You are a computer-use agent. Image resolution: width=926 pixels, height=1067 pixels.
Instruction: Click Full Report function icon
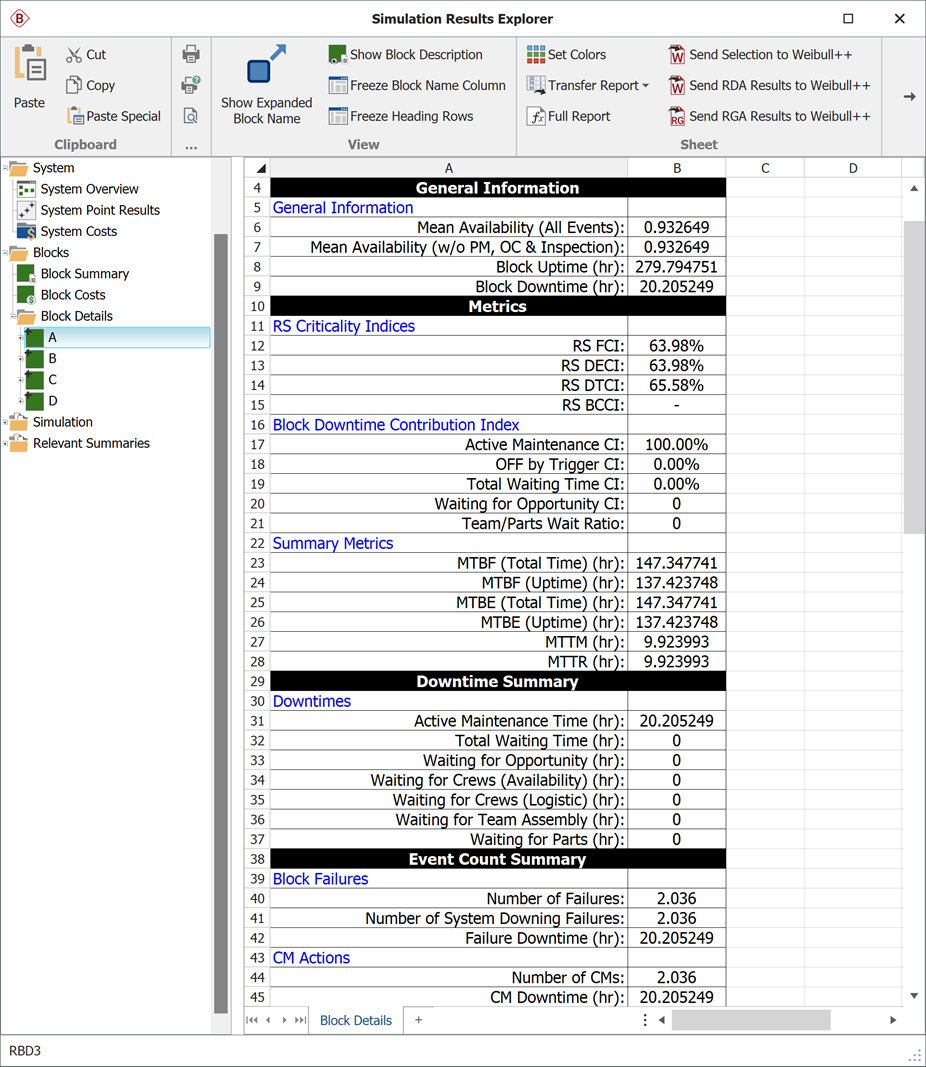coord(537,116)
